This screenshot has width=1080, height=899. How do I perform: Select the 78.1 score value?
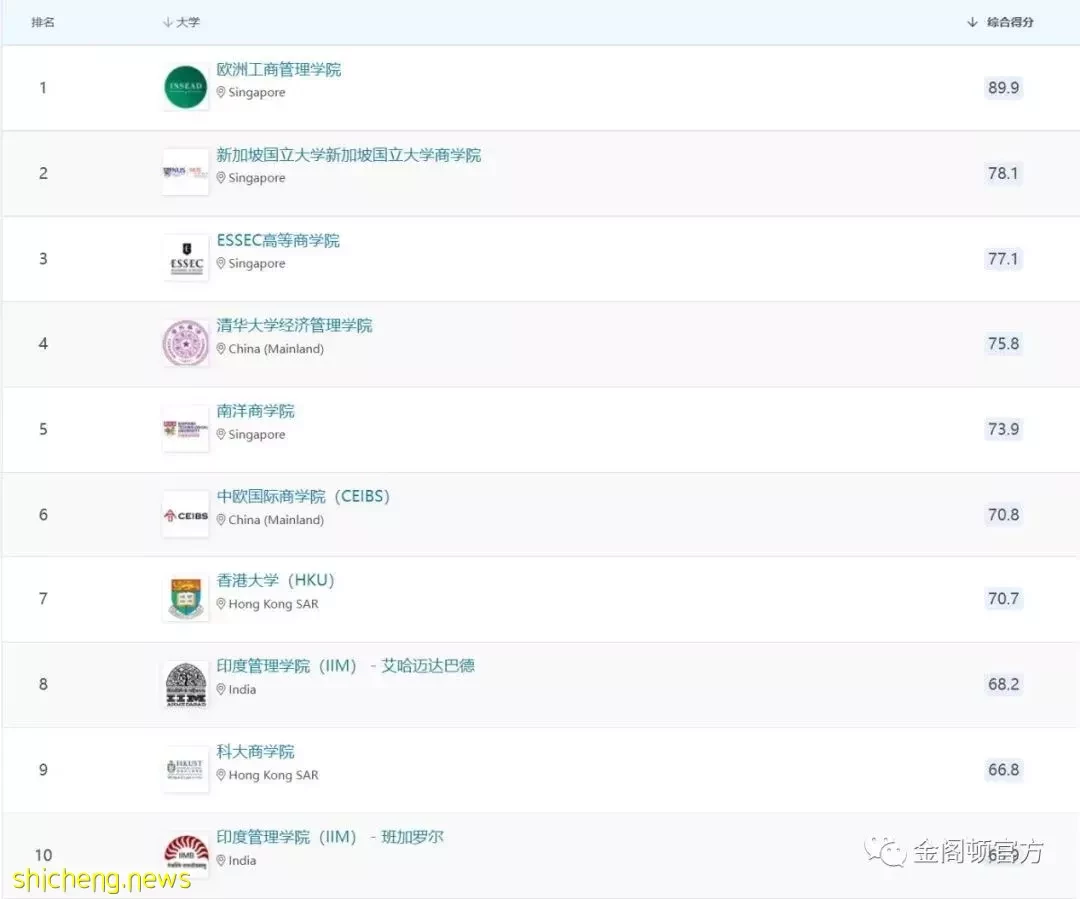[1004, 173]
